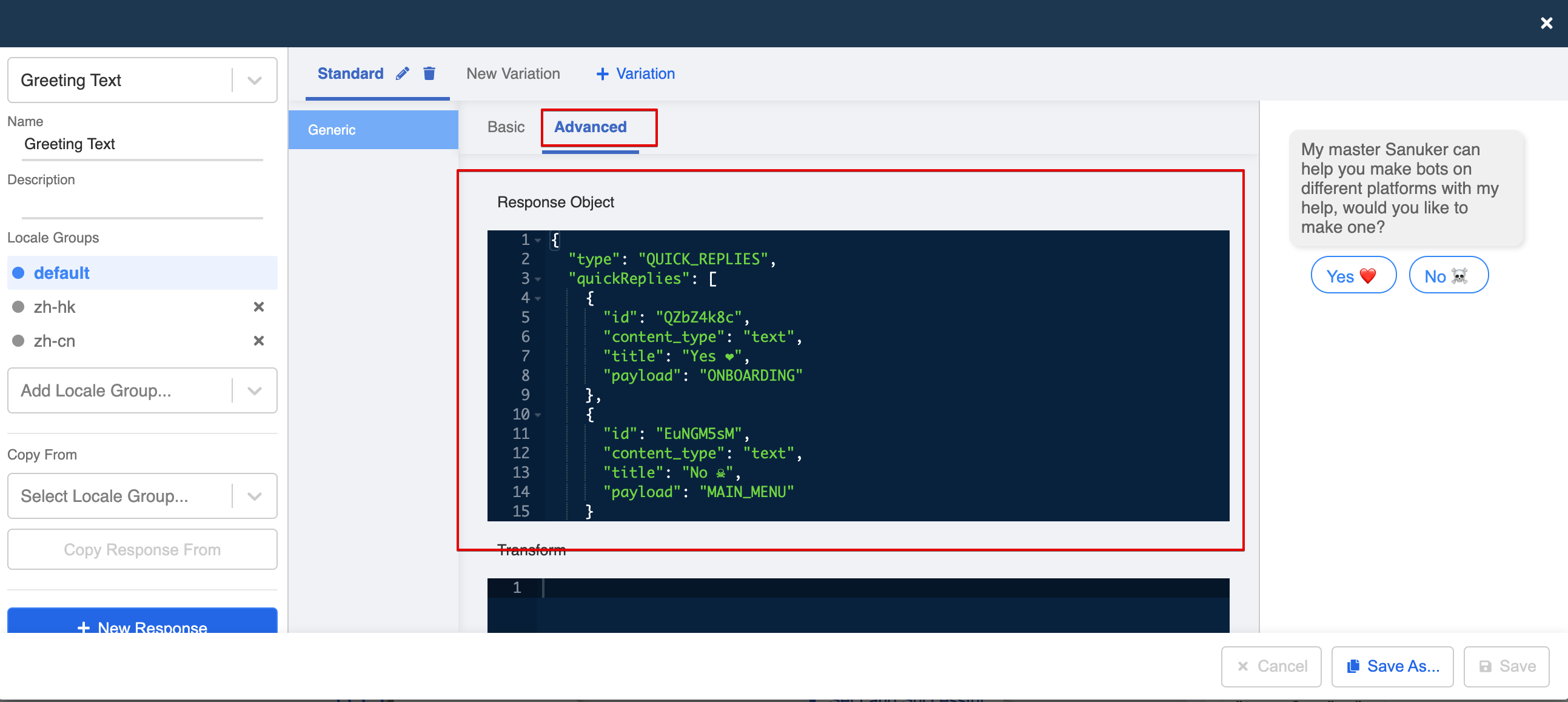
Task: Click the Yes quick reply in preview
Action: (1353, 276)
